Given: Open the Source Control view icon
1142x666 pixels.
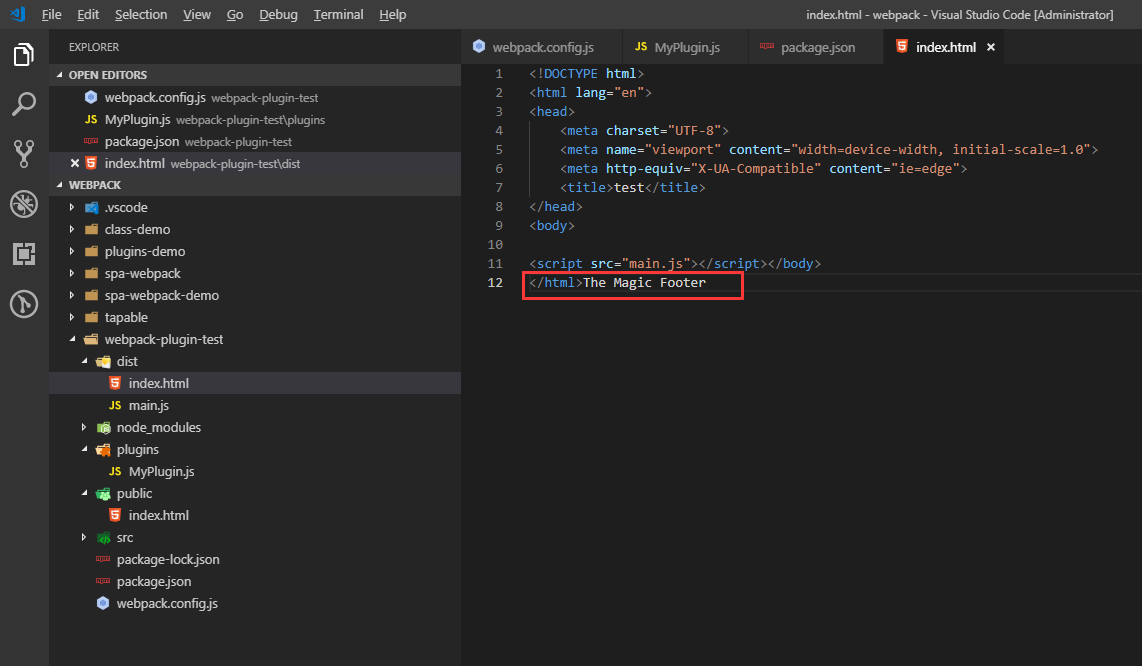Looking at the screenshot, I should coord(24,153).
